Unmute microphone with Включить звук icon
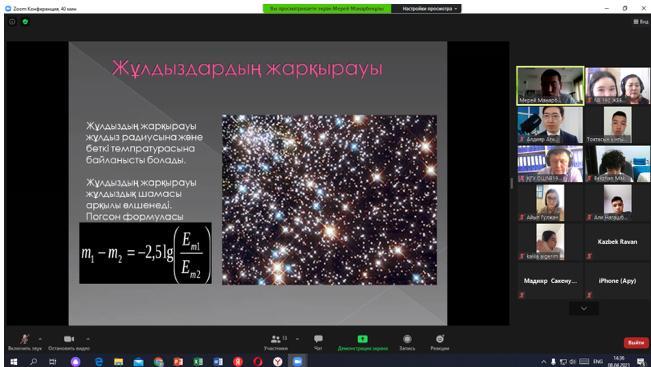651x367 pixels. 24,339
